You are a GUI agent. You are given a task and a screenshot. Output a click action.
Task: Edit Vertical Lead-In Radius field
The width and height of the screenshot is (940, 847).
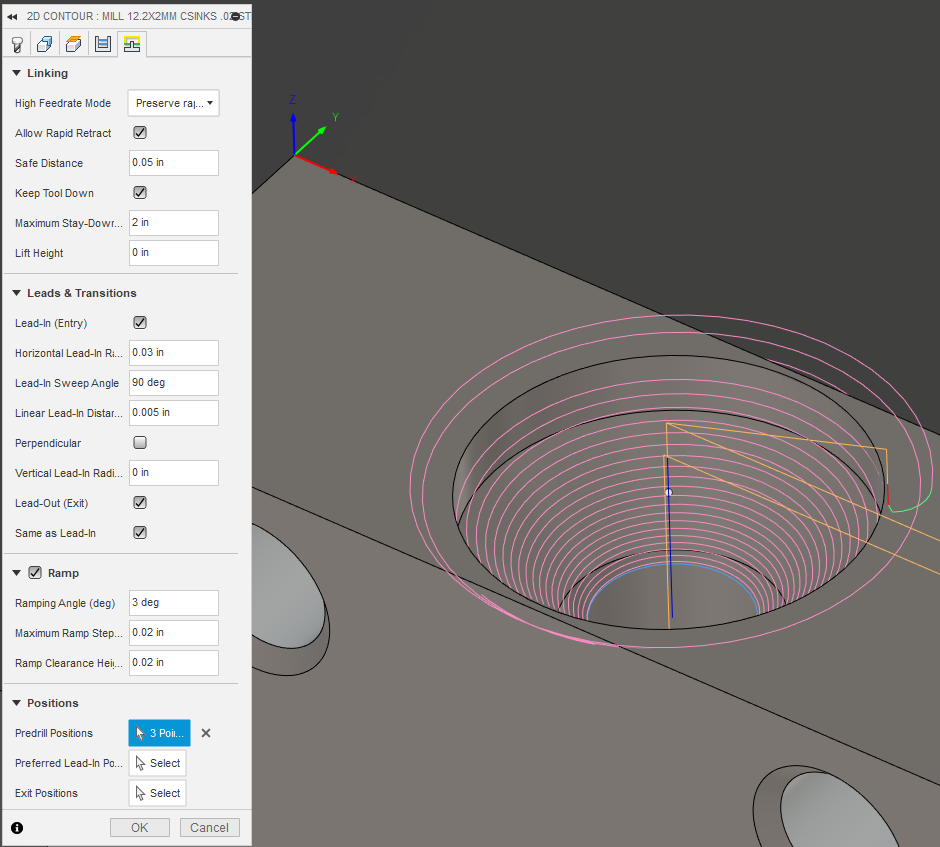point(174,472)
